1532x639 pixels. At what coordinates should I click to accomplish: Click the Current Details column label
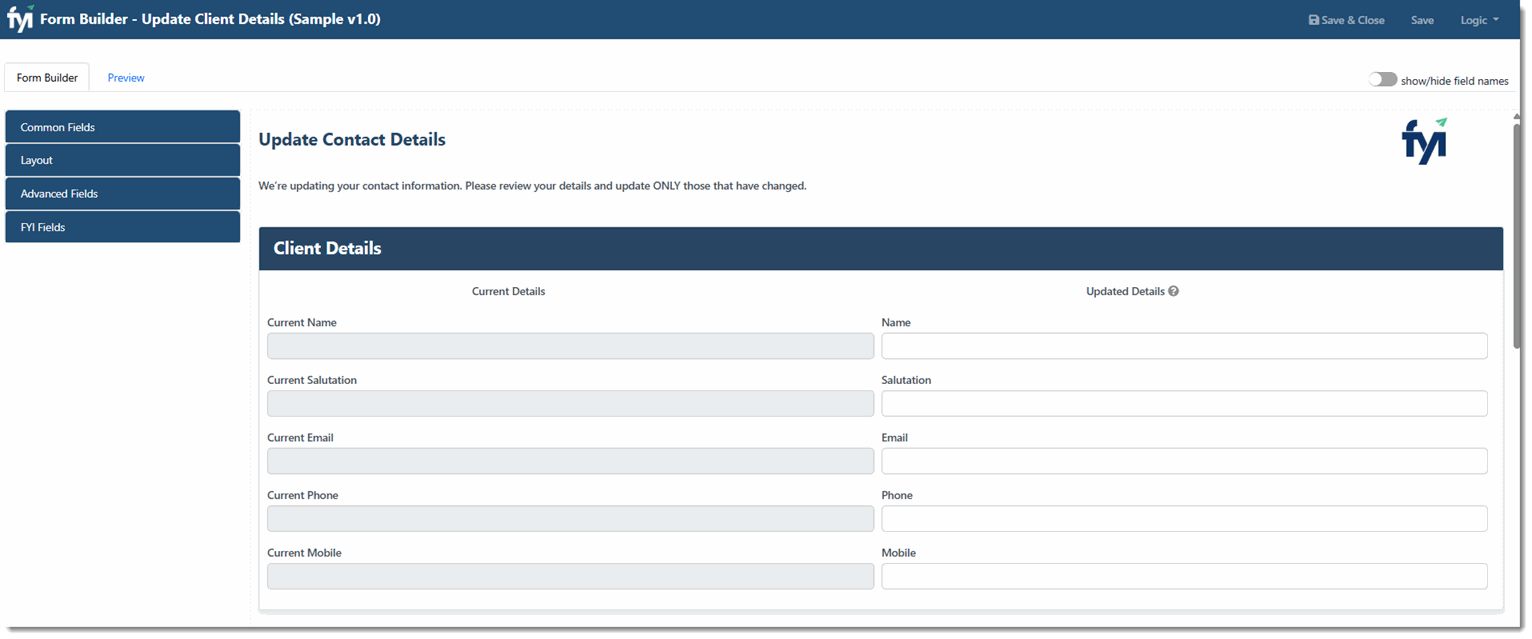508,292
